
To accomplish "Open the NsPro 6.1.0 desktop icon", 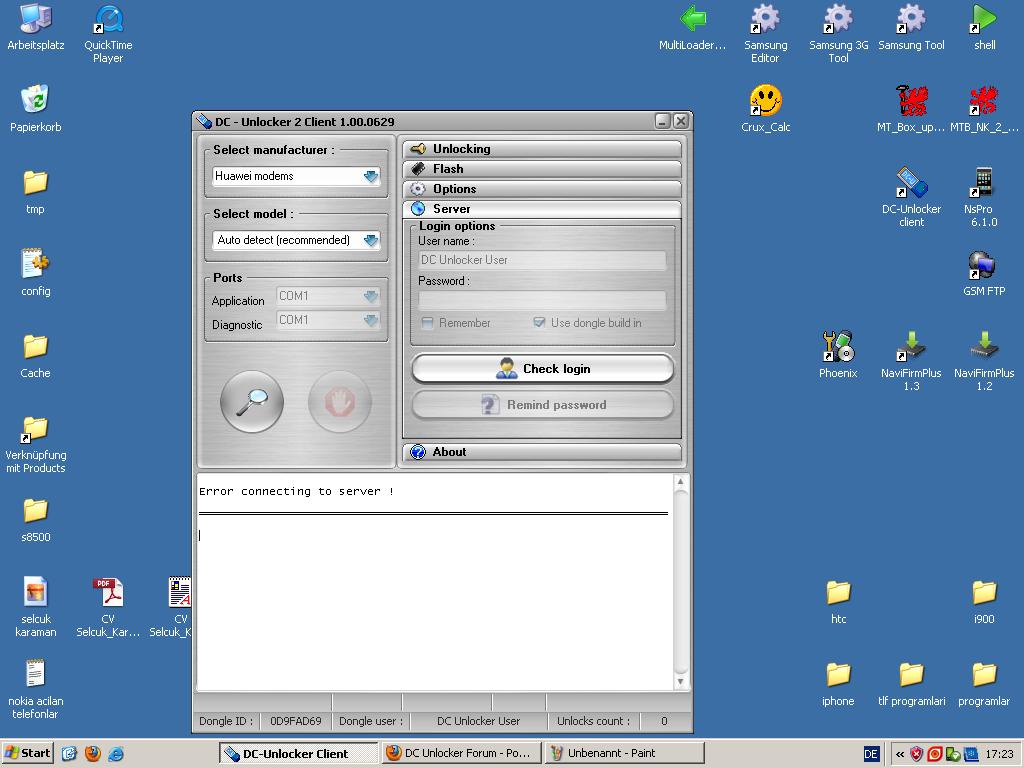I will (x=984, y=183).
